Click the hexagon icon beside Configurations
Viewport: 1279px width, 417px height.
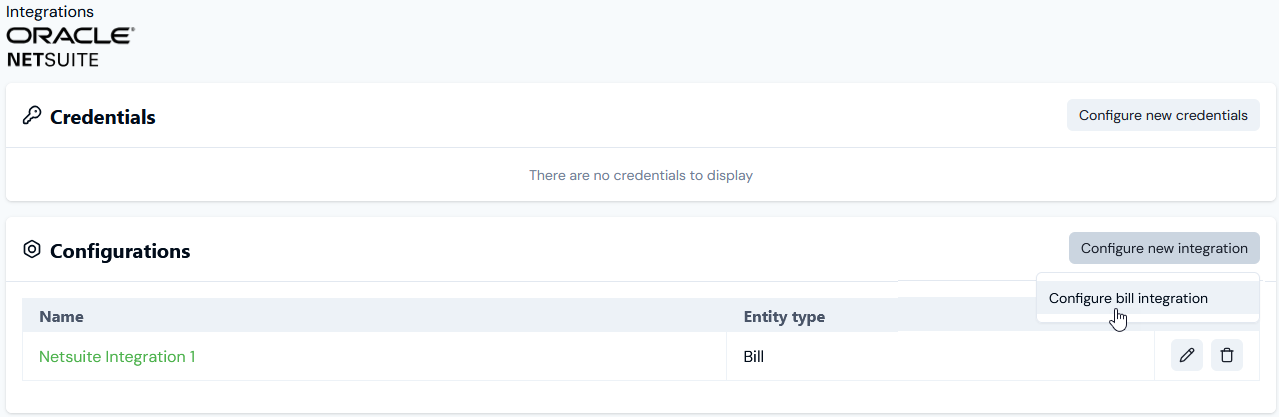click(31, 250)
